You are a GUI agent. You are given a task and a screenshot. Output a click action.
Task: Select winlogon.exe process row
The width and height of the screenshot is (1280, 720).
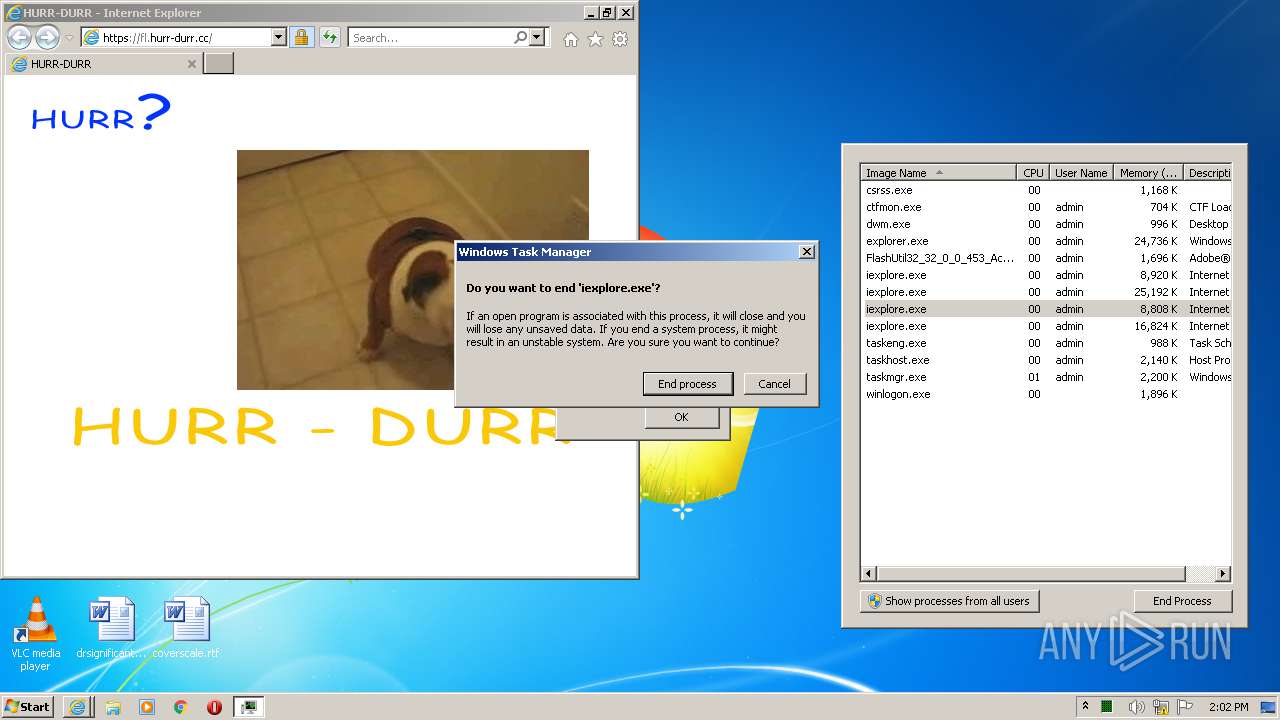[1046, 394]
